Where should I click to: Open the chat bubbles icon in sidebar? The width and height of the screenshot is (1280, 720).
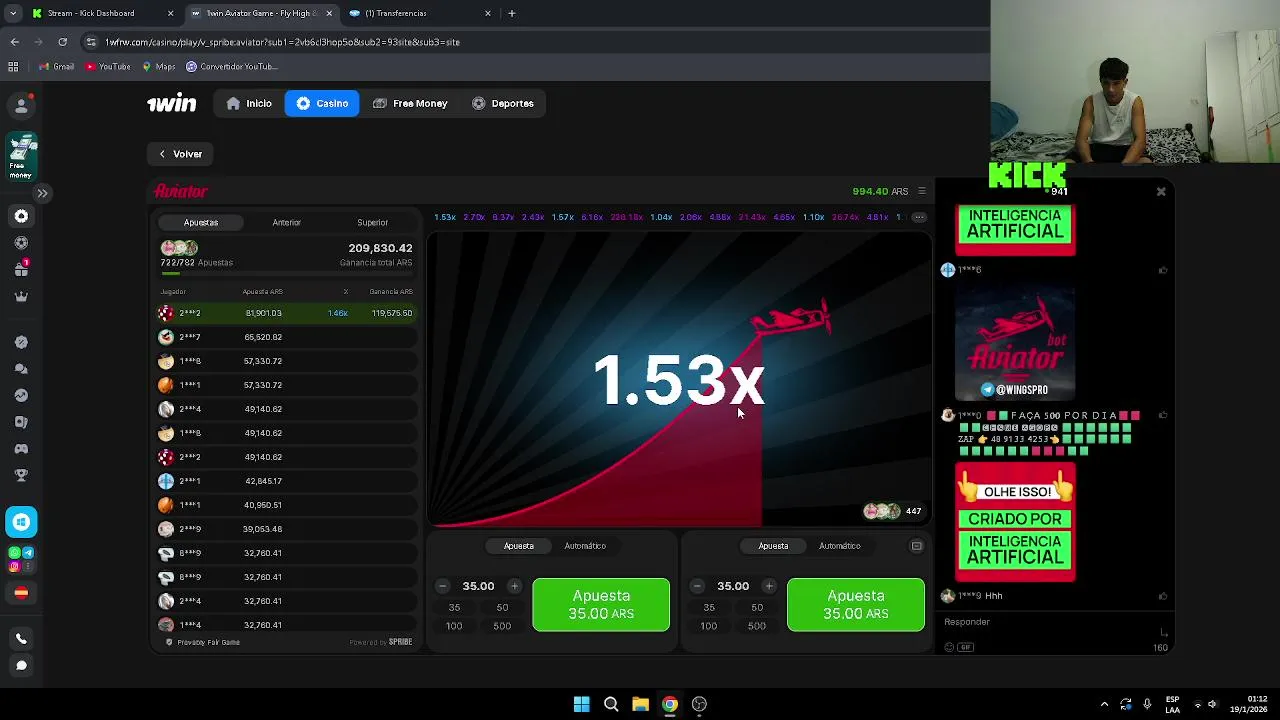click(21, 369)
